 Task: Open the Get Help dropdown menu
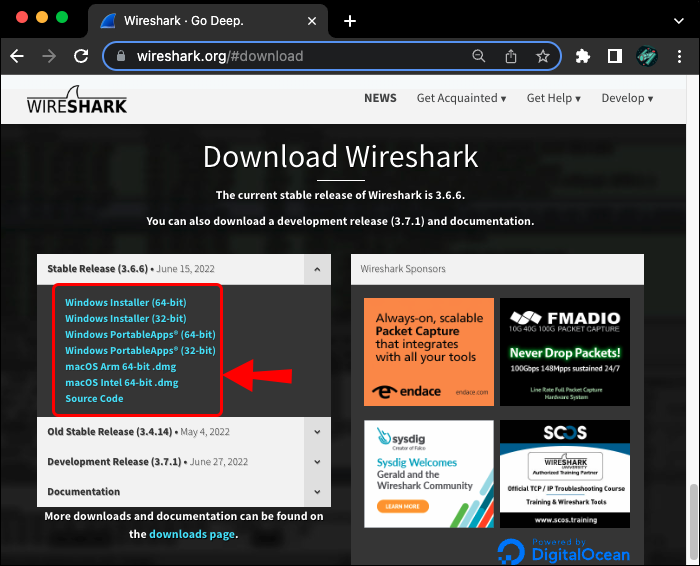click(x=554, y=98)
